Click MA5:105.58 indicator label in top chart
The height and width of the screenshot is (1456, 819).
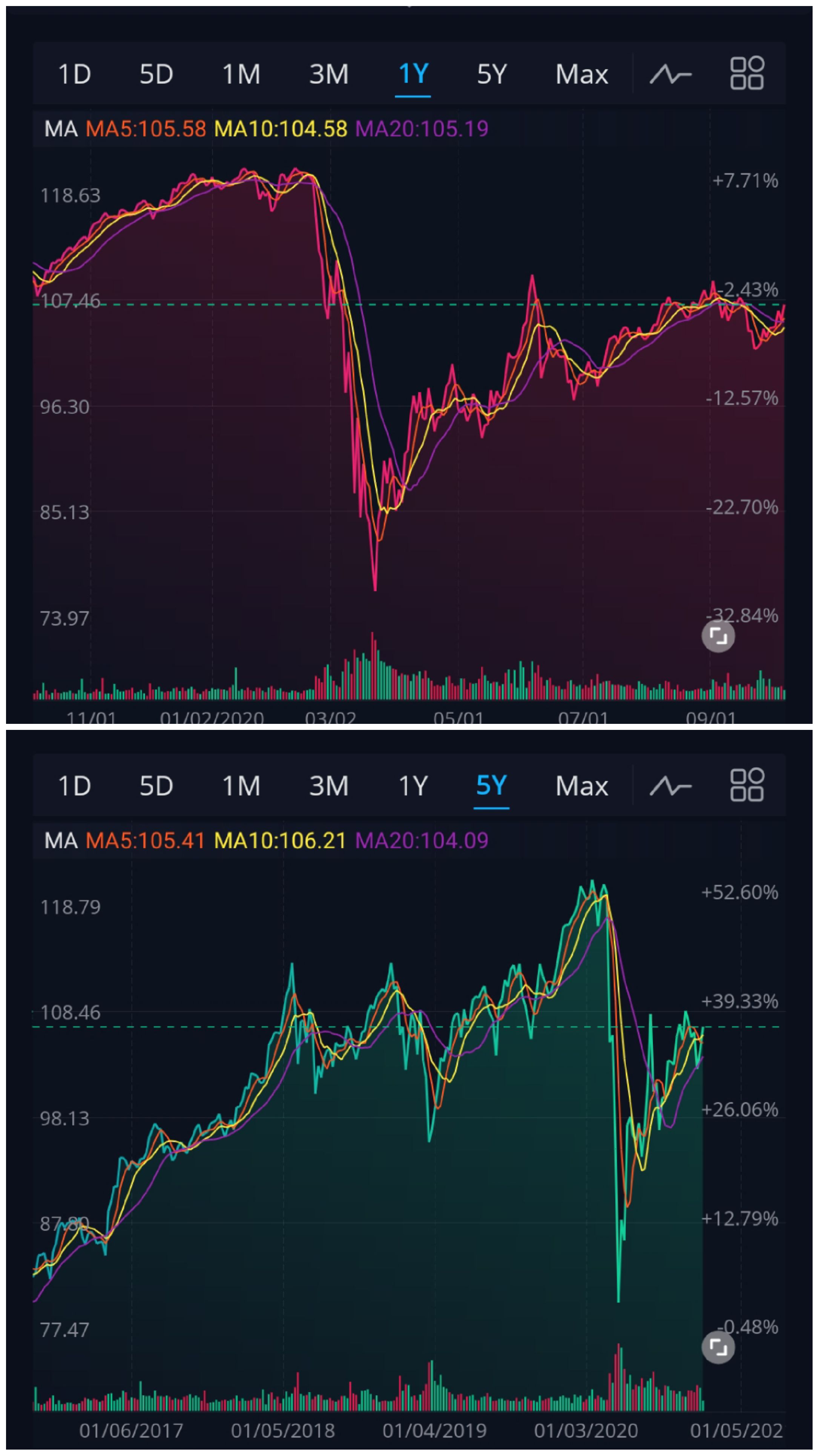(x=146, y=129)
